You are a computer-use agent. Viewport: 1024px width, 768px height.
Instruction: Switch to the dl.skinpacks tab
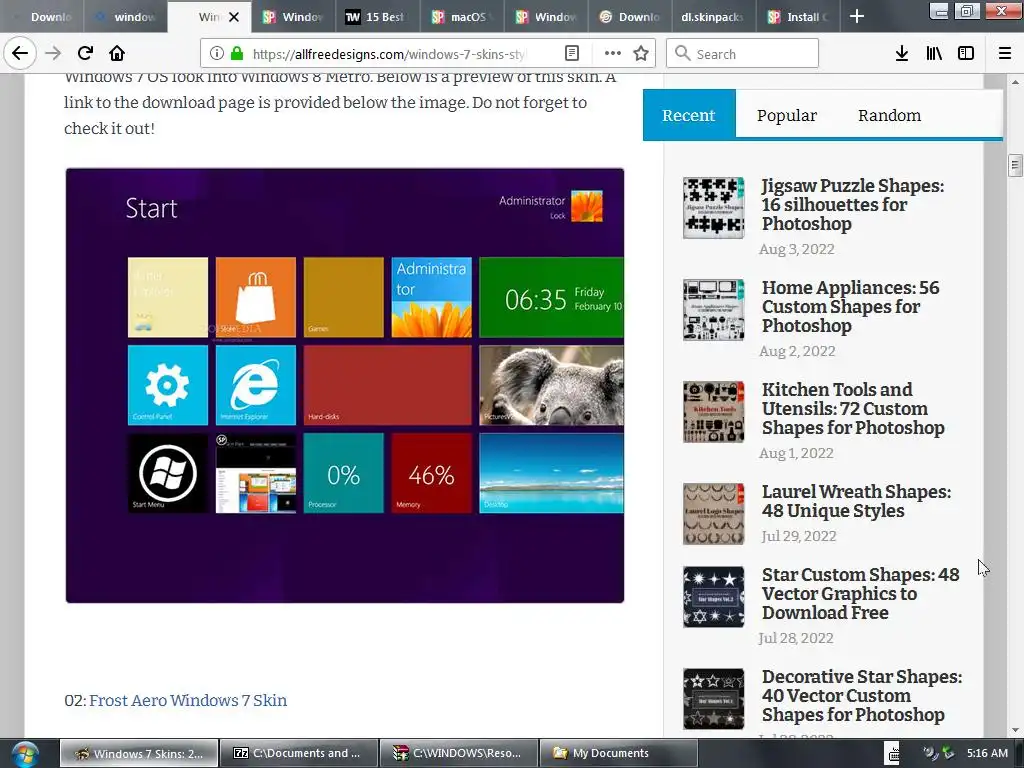click(x=714, y=17)
